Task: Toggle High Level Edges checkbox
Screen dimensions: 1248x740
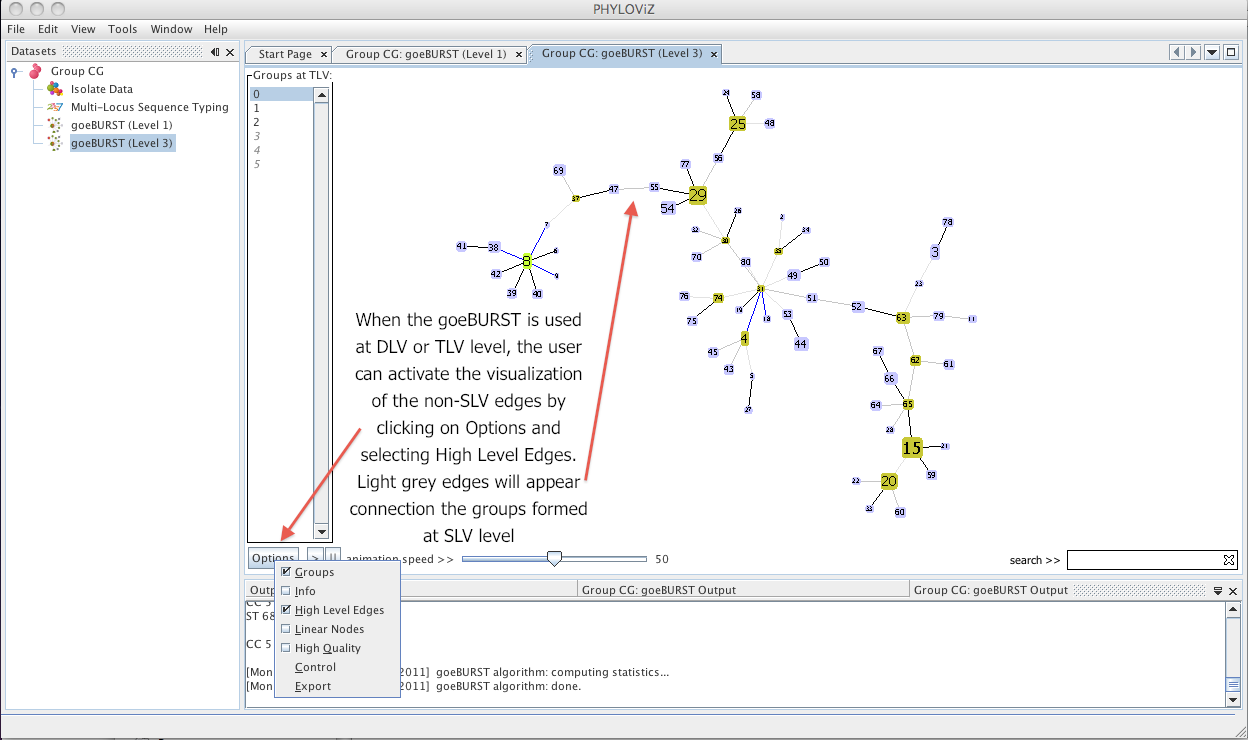Action: click(x=286, y=610)
